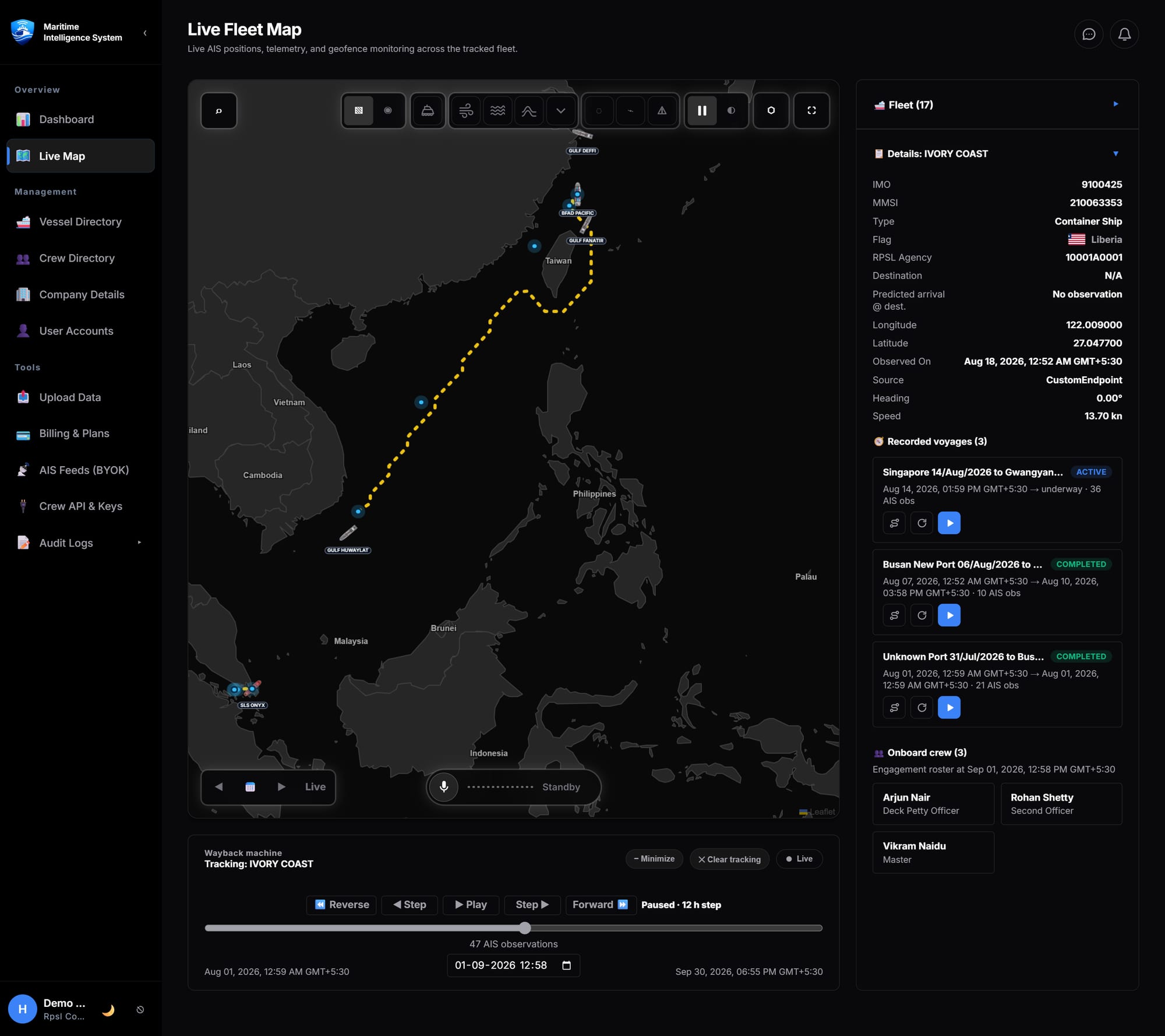Select the hatched flat map style
1165x1036 pixels.
point(359,111)
